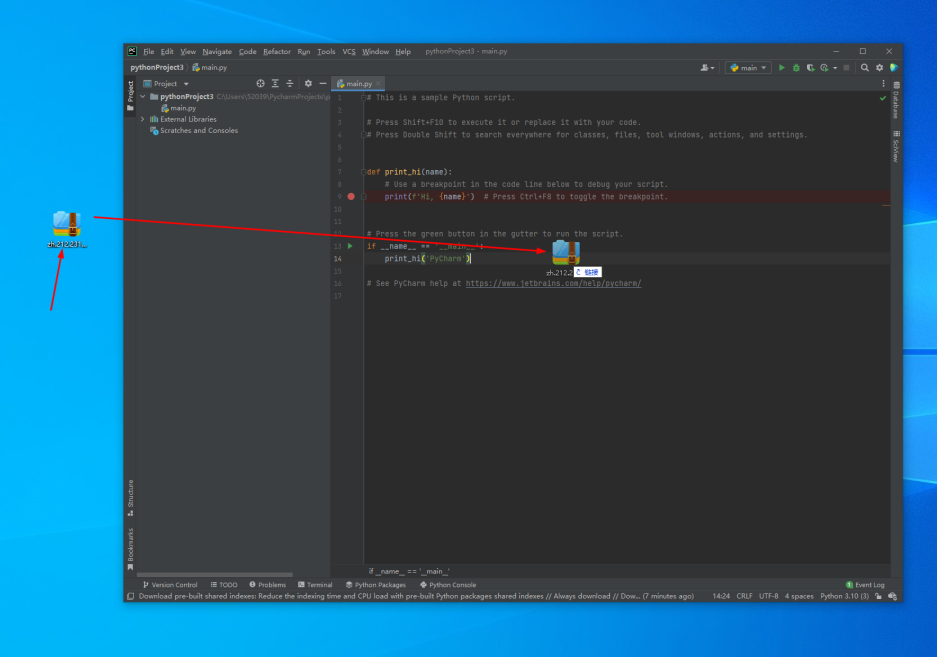Click the green inspection checkmark in the editor
The height and width of the screenshot is (657, 937).
(883, 98)
